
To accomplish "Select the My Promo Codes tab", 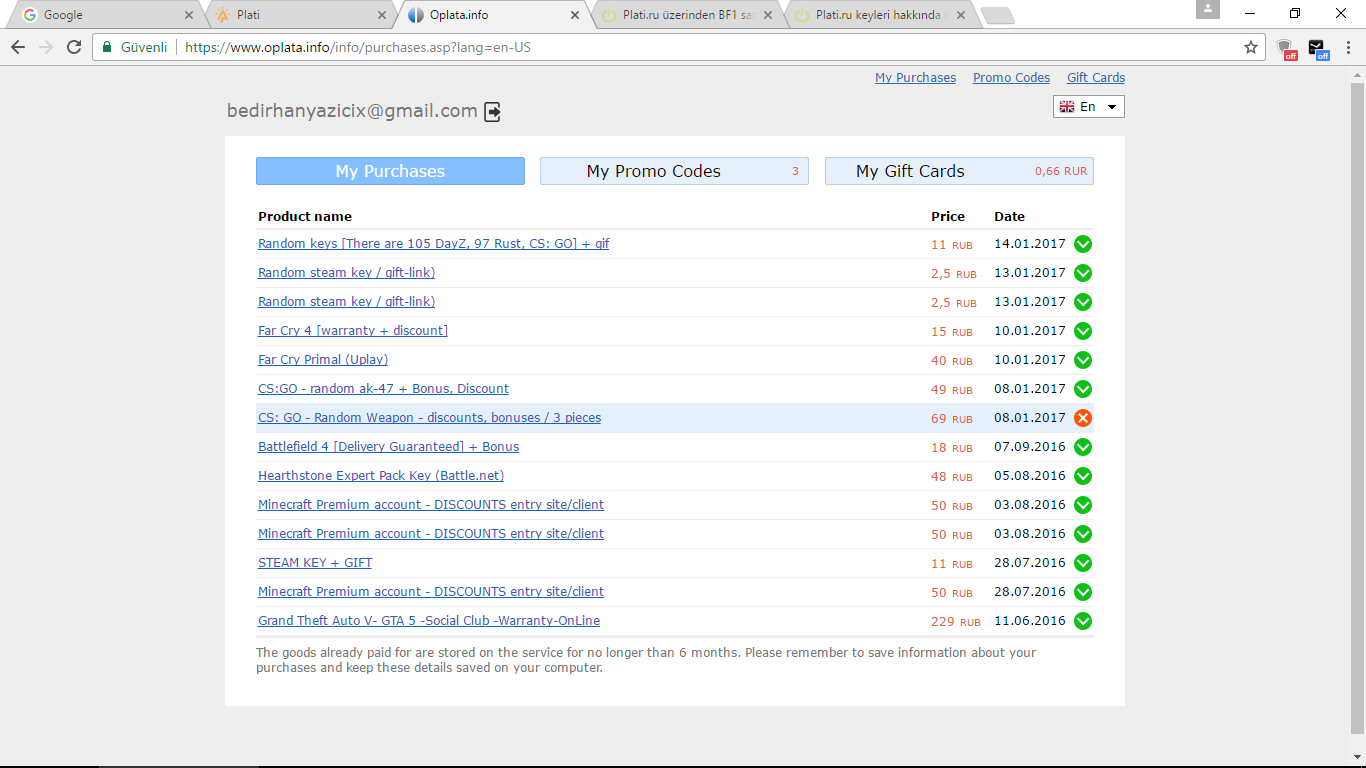I will pyautogui.click(x=674, y=171).
